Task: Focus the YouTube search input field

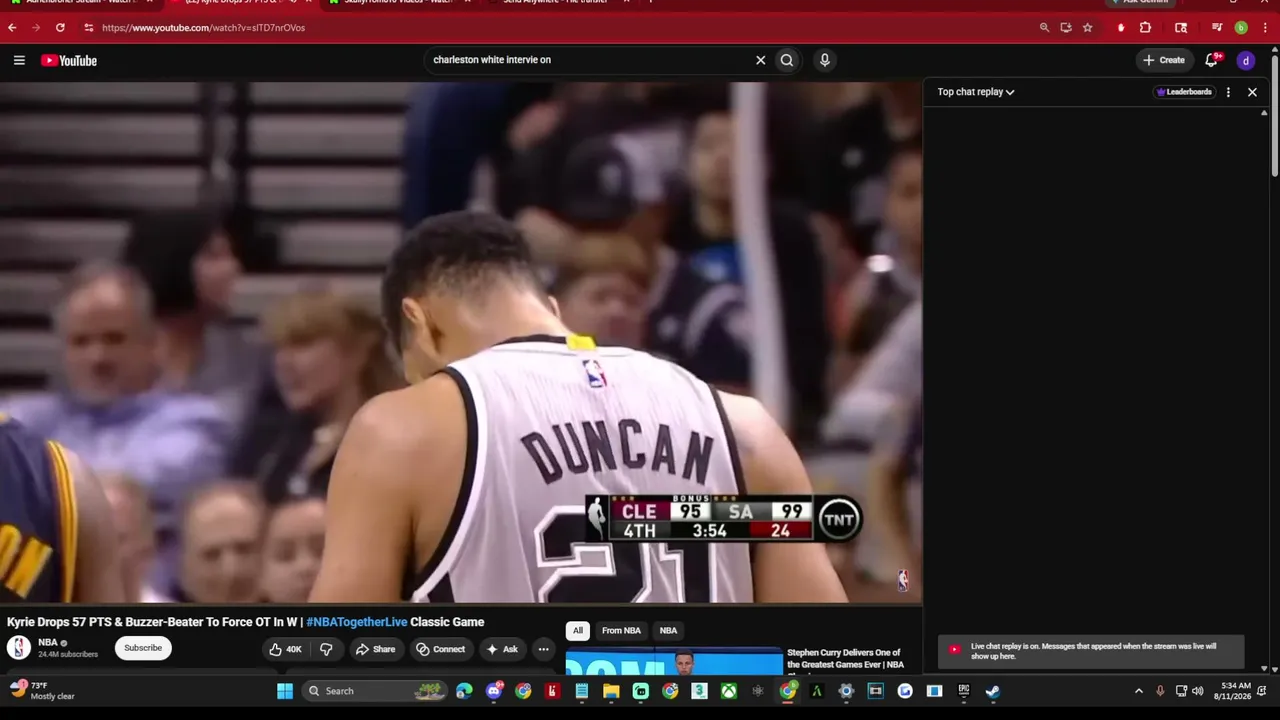Action: click(590, 60)
